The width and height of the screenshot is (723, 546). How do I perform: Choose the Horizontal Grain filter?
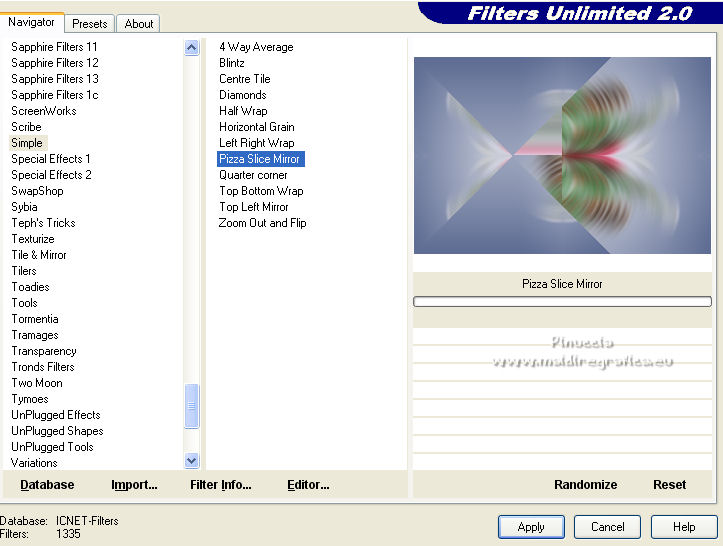tap(256, 127)
